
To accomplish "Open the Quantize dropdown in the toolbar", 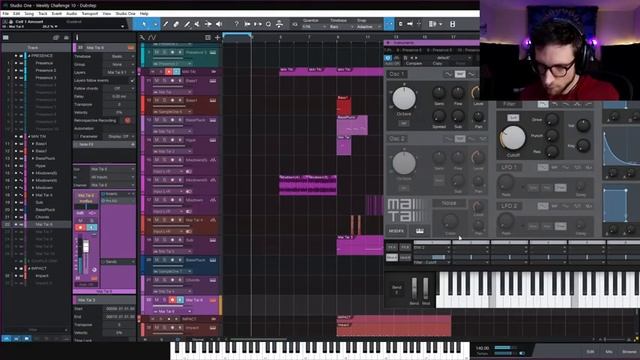I will (313, 27).
